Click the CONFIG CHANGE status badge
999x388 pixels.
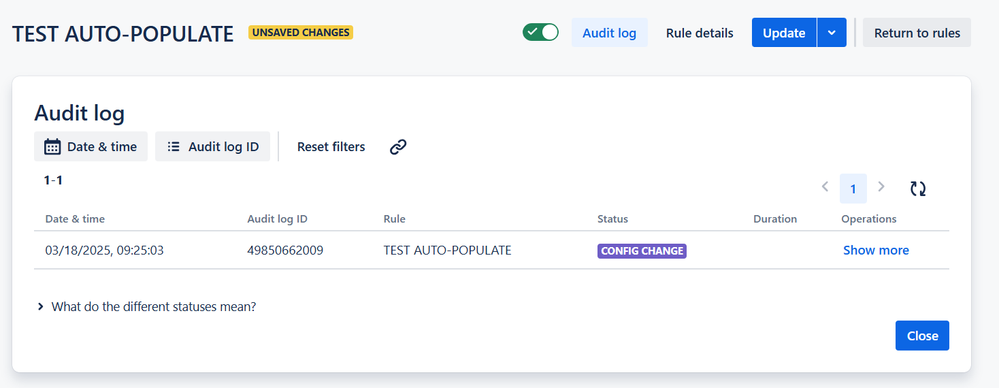click(x=642, y=251)
